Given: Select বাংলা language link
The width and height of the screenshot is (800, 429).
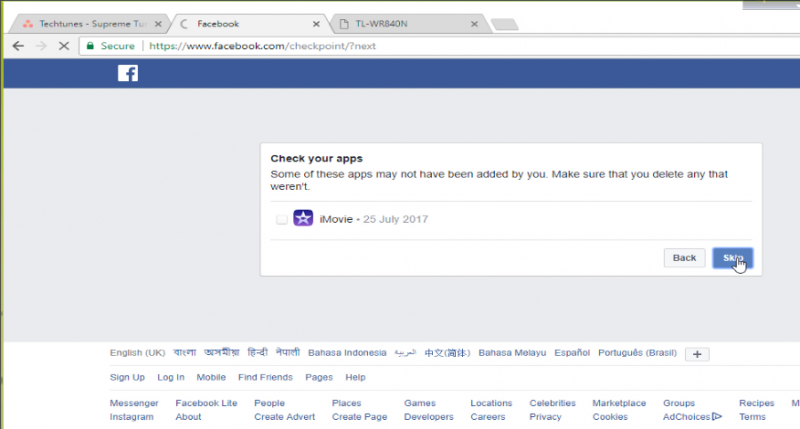Looking at the screenshot, I should [185, 352].
